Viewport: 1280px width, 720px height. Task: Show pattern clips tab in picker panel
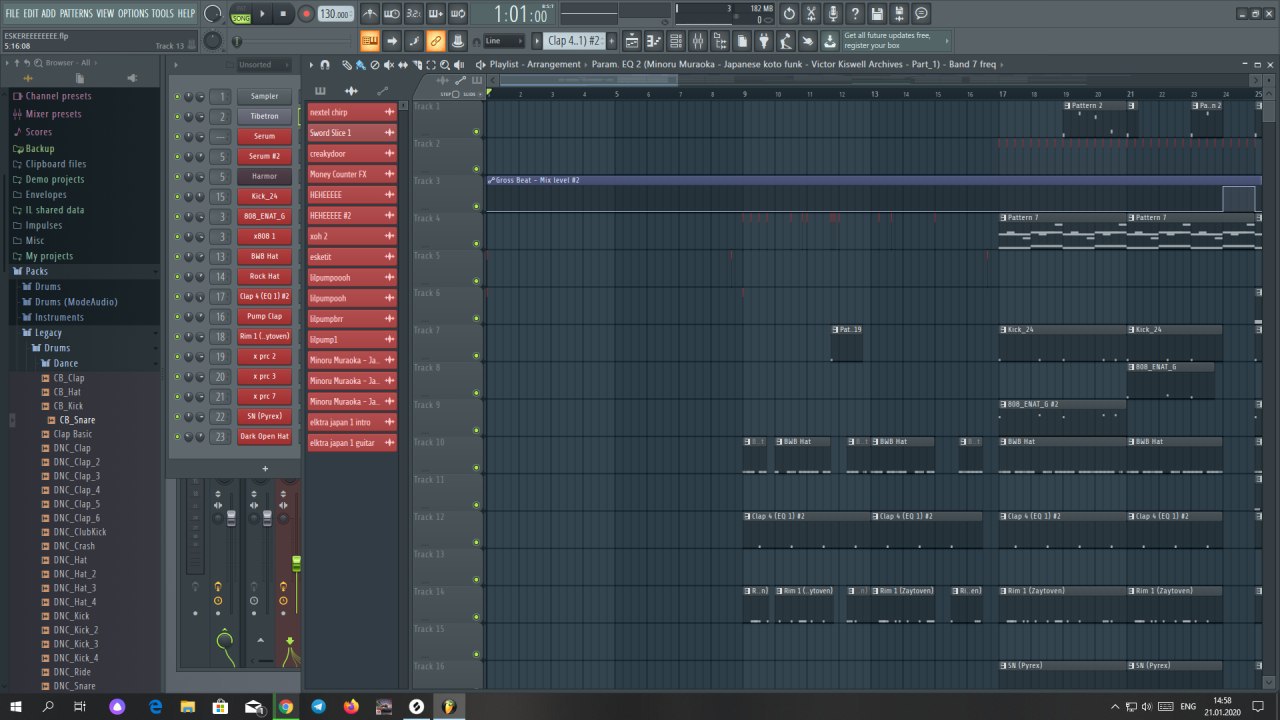[x=320, y=91]
